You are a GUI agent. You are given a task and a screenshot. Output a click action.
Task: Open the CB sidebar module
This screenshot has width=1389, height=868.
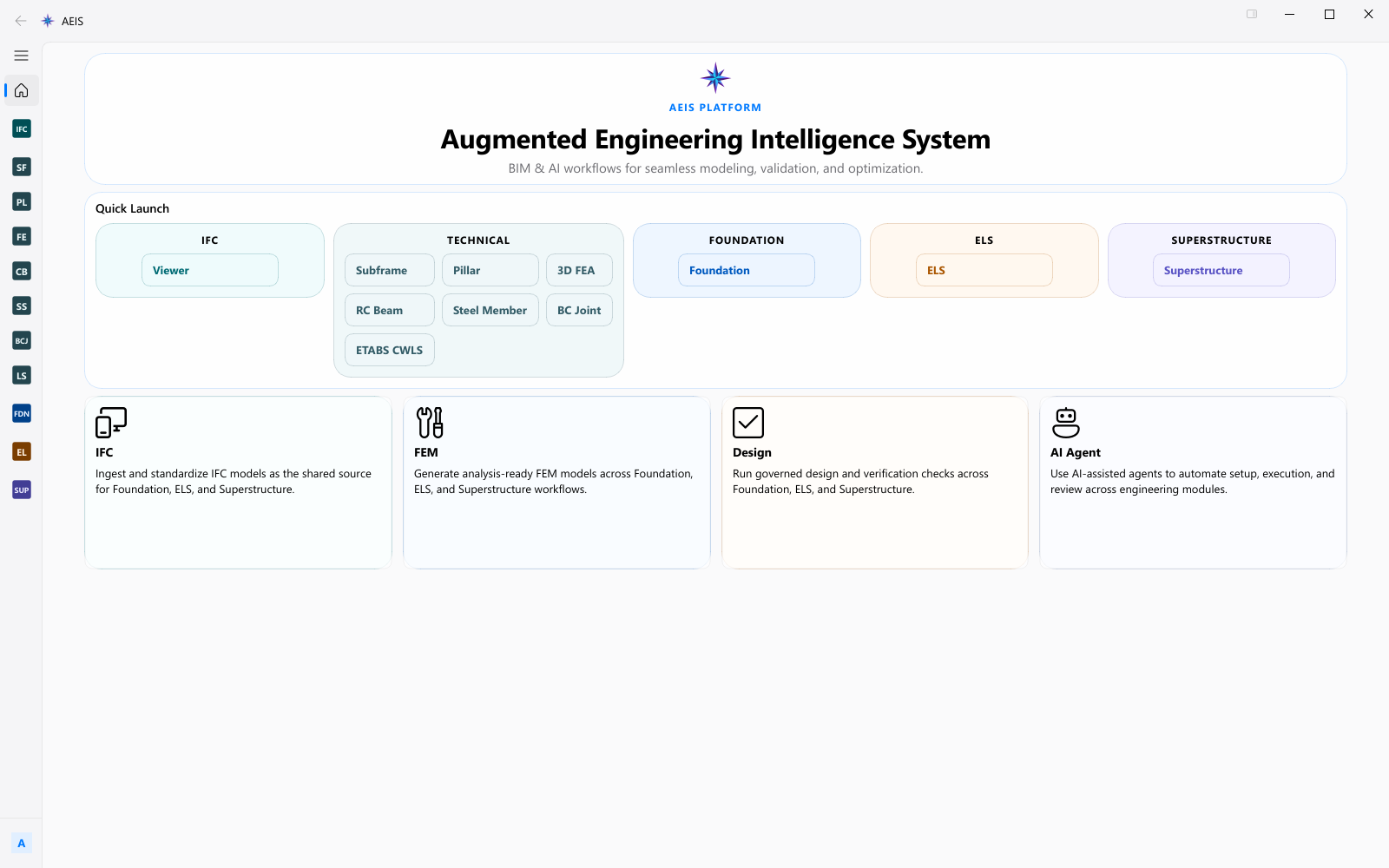coord(22,271)
